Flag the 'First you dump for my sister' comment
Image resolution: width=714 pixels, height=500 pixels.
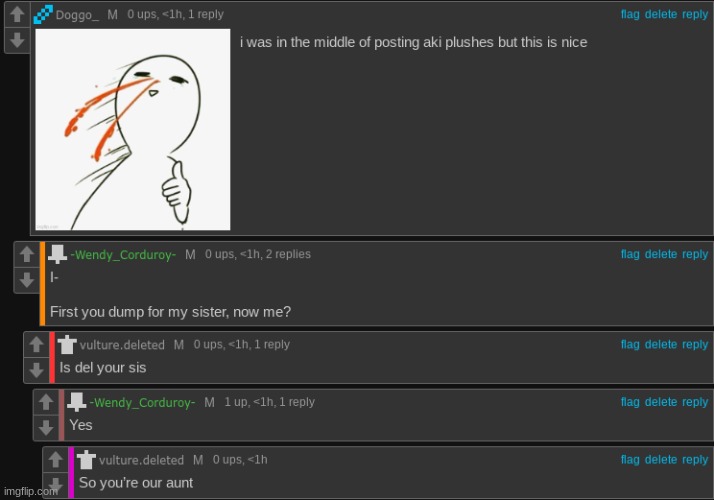(x=630, y=254)
